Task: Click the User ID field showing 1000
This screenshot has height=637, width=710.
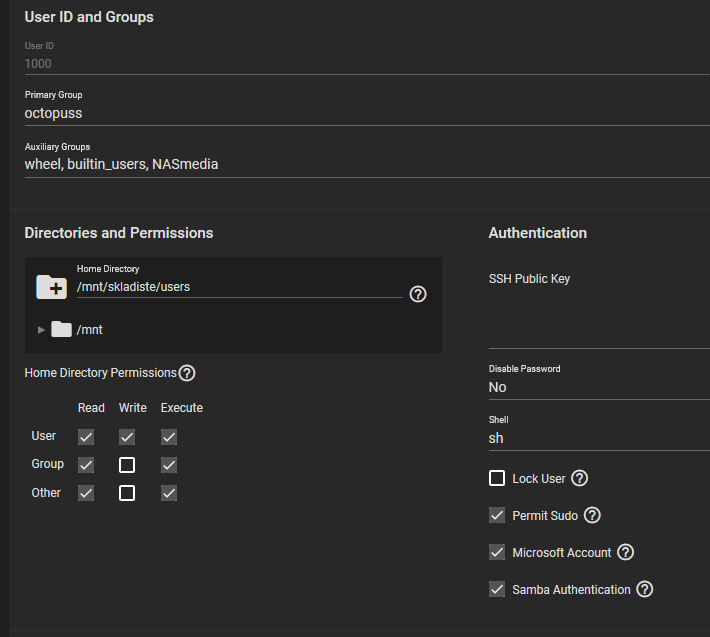Action: click(367, 64)
